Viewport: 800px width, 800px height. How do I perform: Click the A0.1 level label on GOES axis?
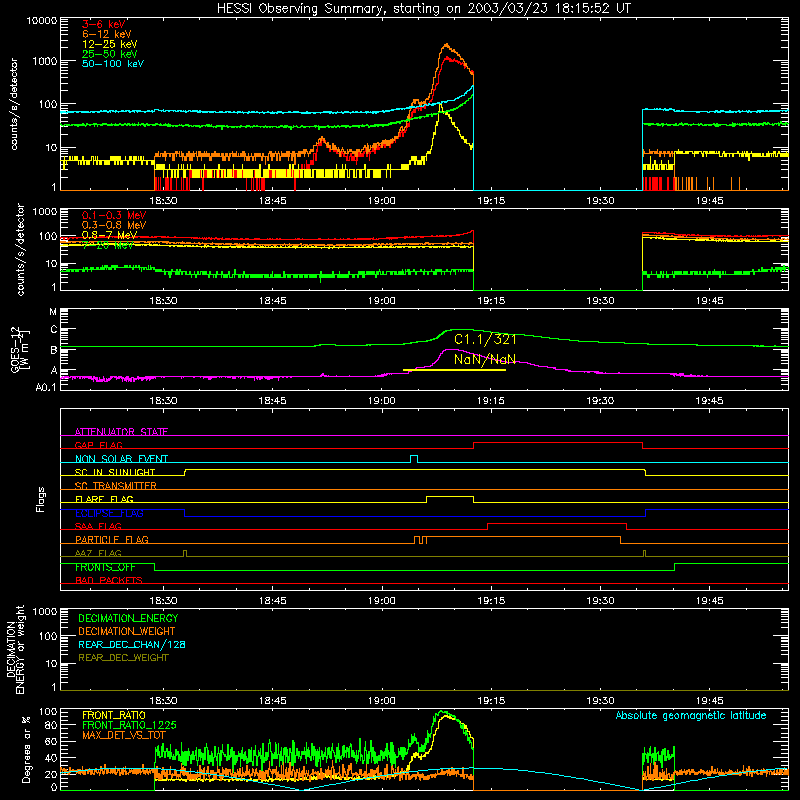46,387
